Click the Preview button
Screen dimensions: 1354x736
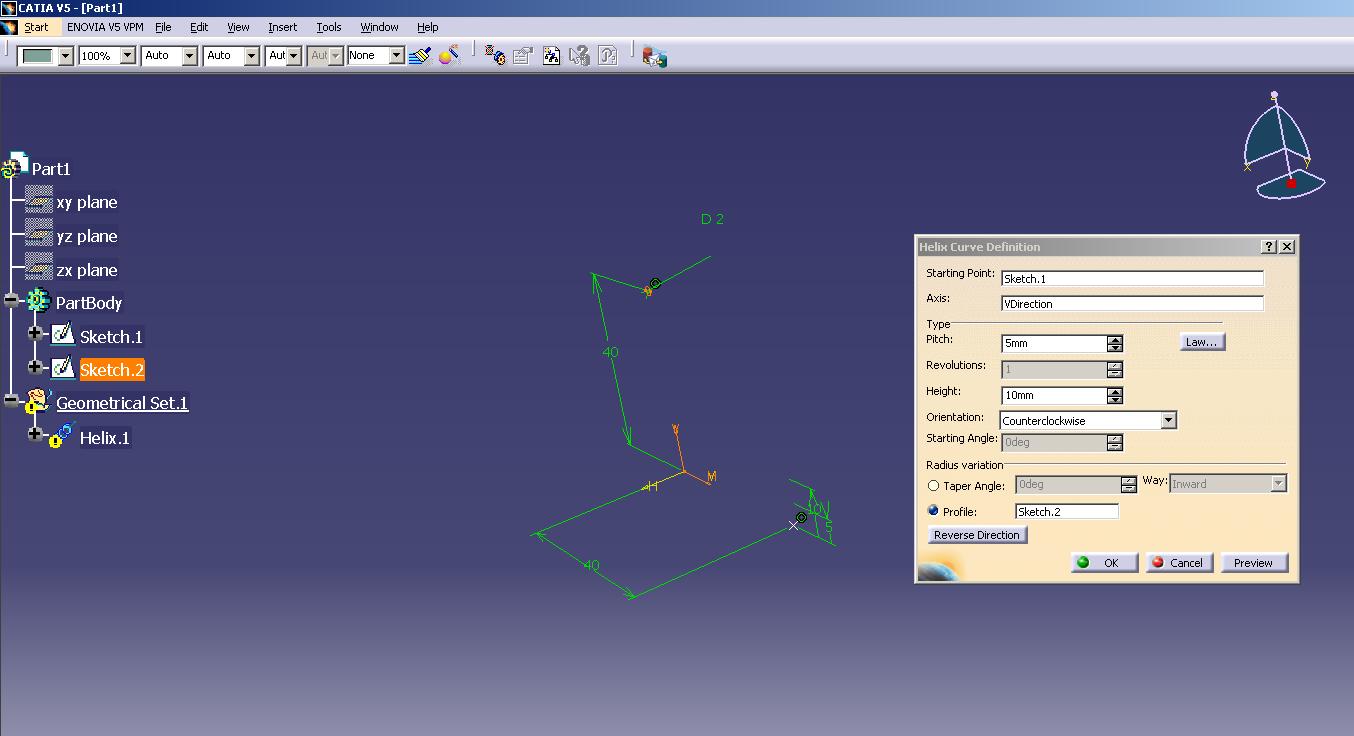point(1254,562)
